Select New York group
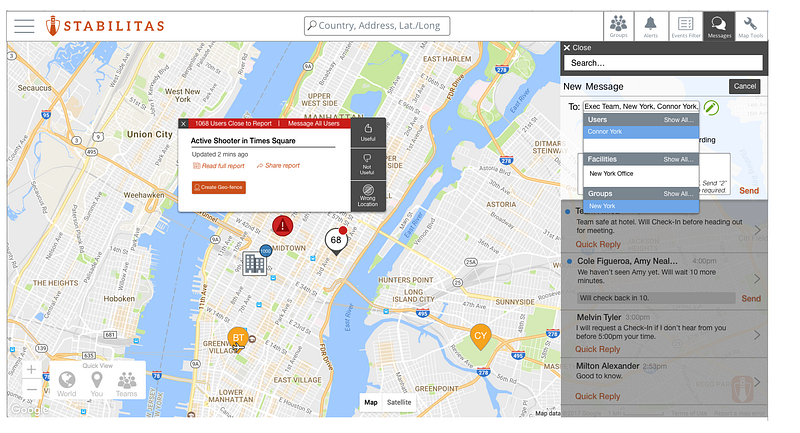The height and width of the screenshot is (433, 800). point(641,206)
